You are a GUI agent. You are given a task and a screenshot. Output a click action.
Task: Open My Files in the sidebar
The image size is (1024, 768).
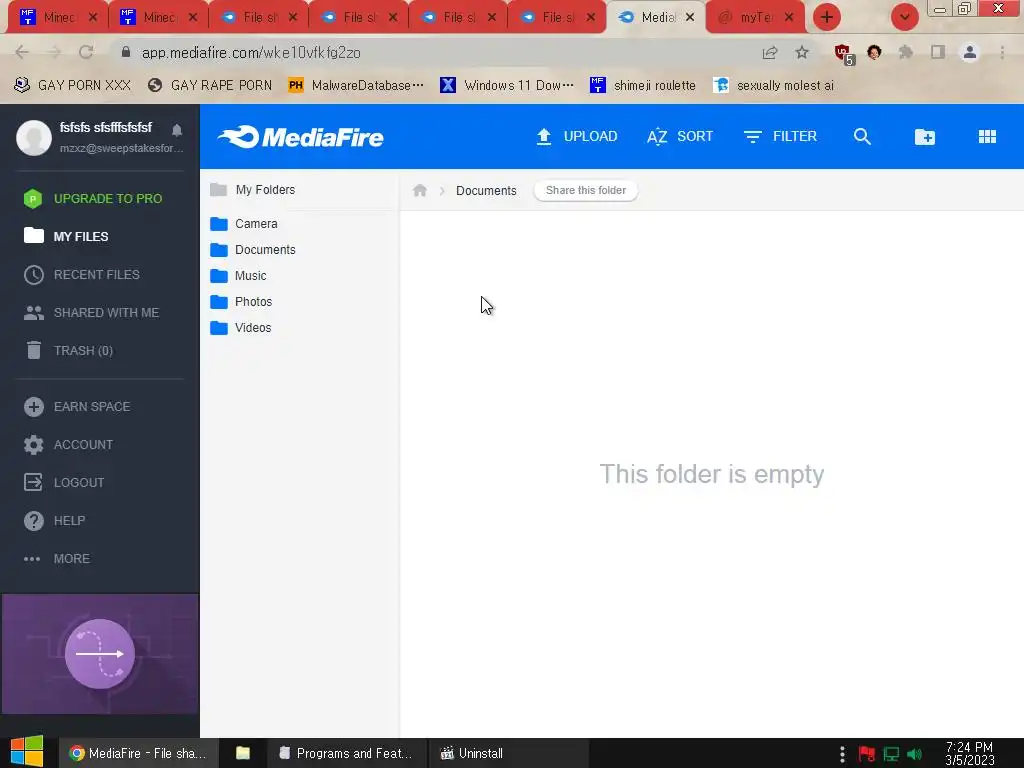66,236
